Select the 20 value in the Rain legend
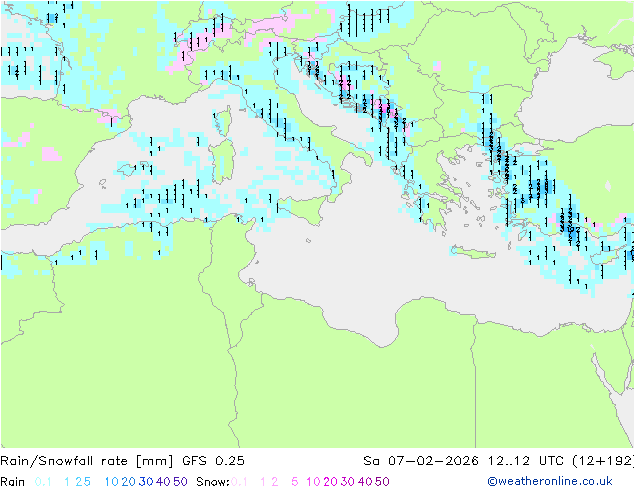This screenshot has width=634, height=490. [x=129, y=482]
